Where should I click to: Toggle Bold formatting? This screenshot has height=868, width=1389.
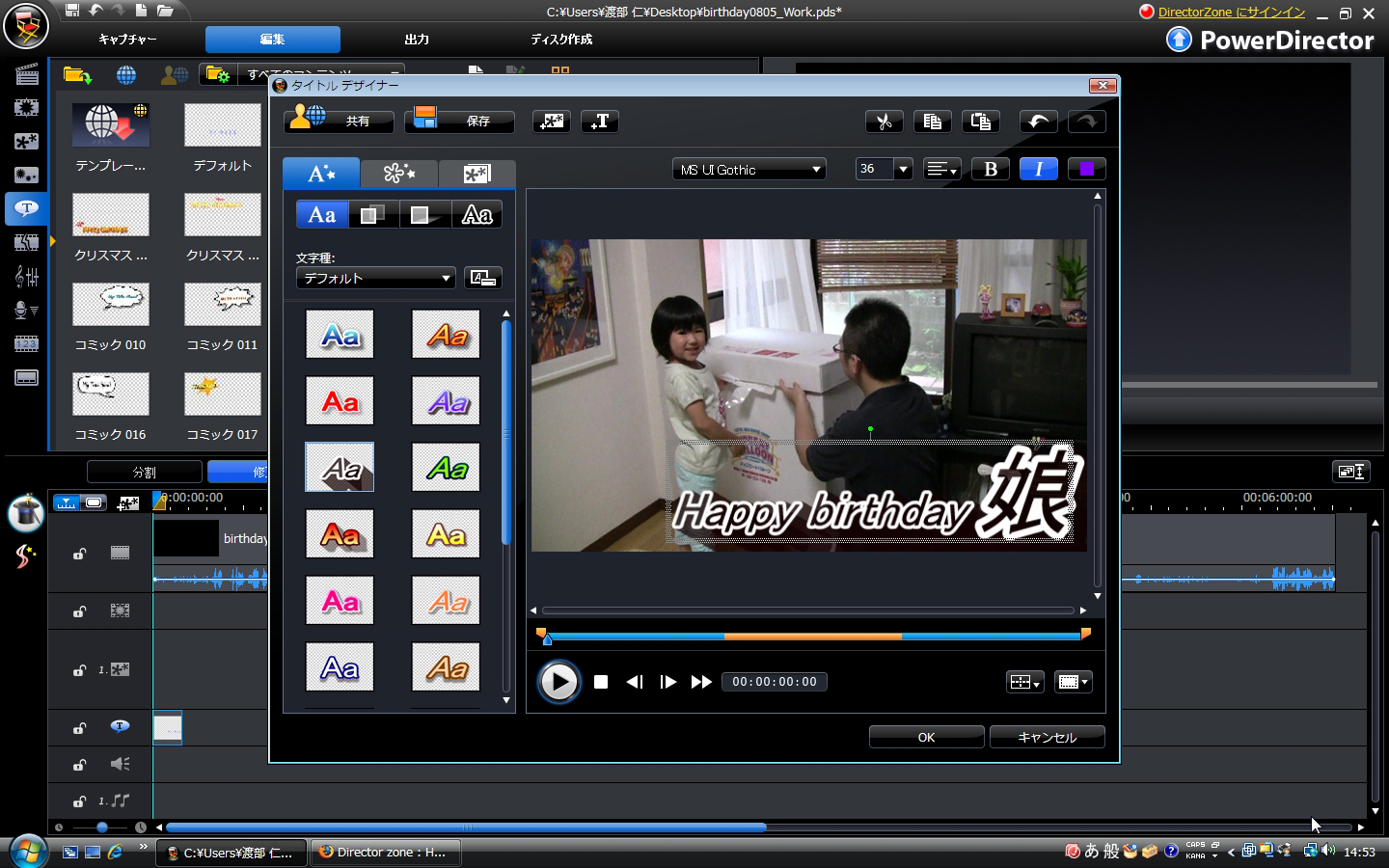click(991, 170)
